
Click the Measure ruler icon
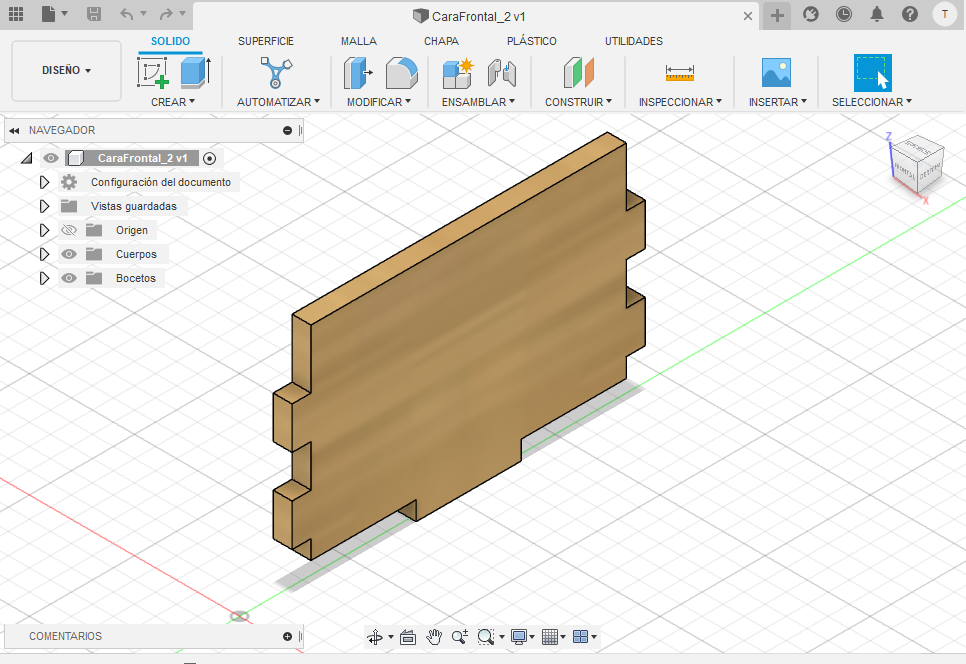679,74
